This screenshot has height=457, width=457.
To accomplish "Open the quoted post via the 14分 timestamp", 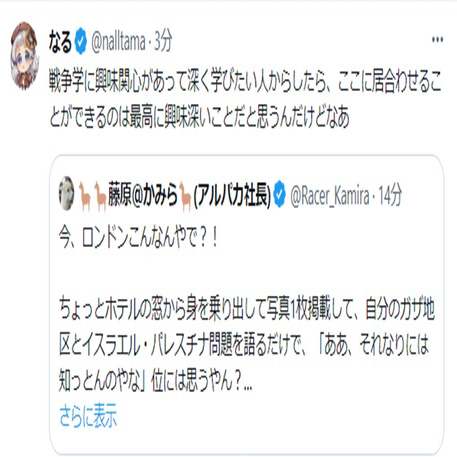I will [x=390, y=196].
